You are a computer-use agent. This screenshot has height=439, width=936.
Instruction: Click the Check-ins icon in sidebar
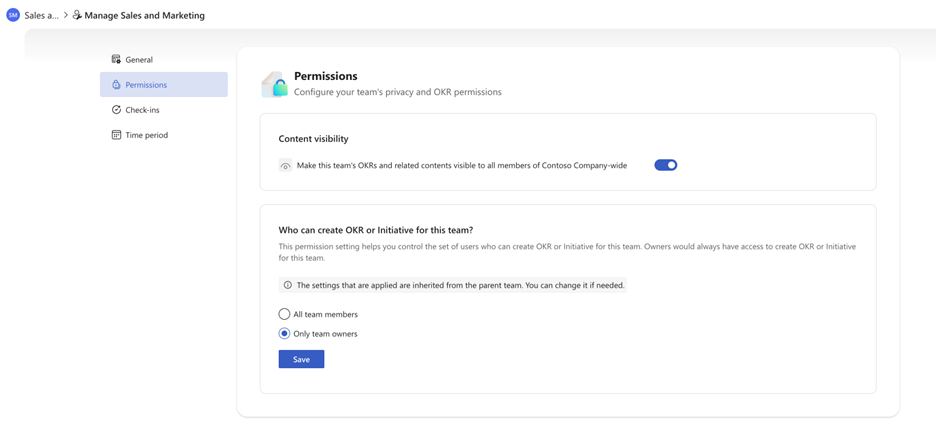[116, 110]
